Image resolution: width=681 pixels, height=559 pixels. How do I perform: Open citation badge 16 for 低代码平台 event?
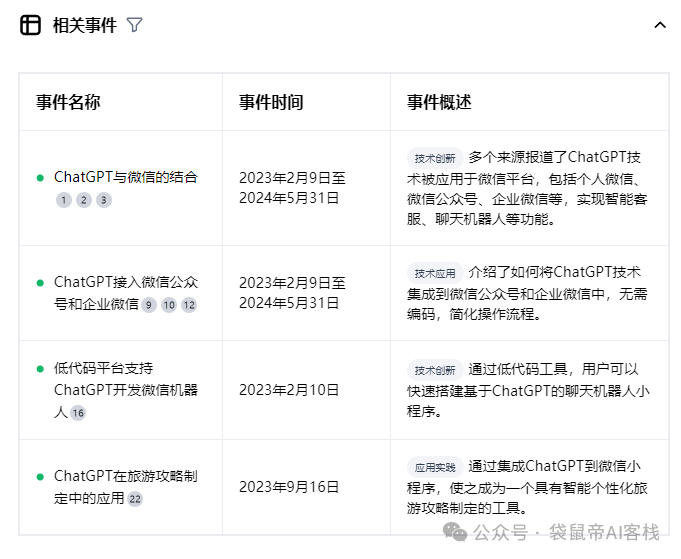pyautogui.click(x=78, y=413)
